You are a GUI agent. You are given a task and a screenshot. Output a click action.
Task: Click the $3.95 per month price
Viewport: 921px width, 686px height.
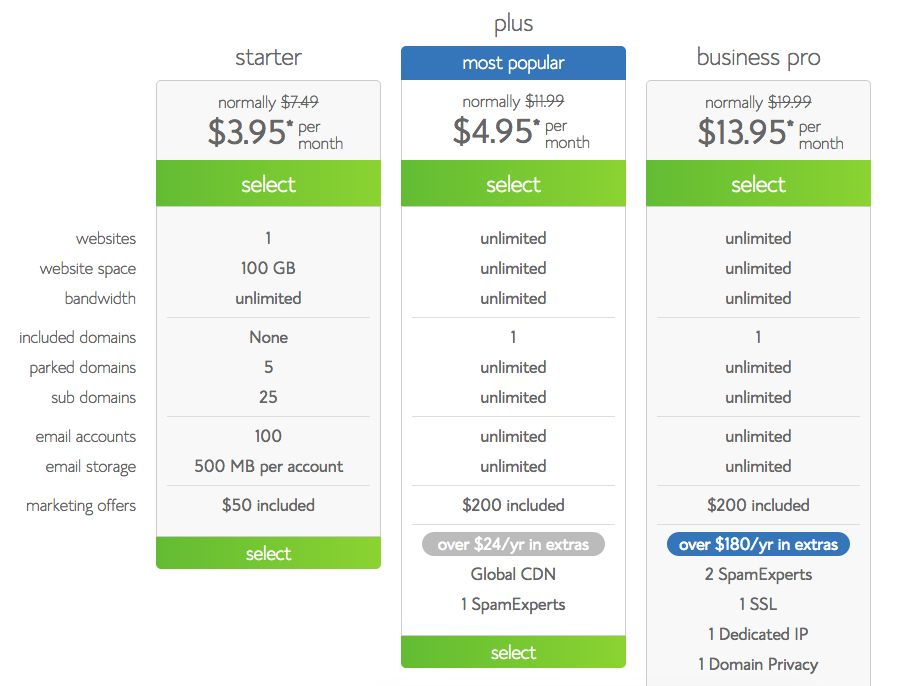(x=250, y=133)
